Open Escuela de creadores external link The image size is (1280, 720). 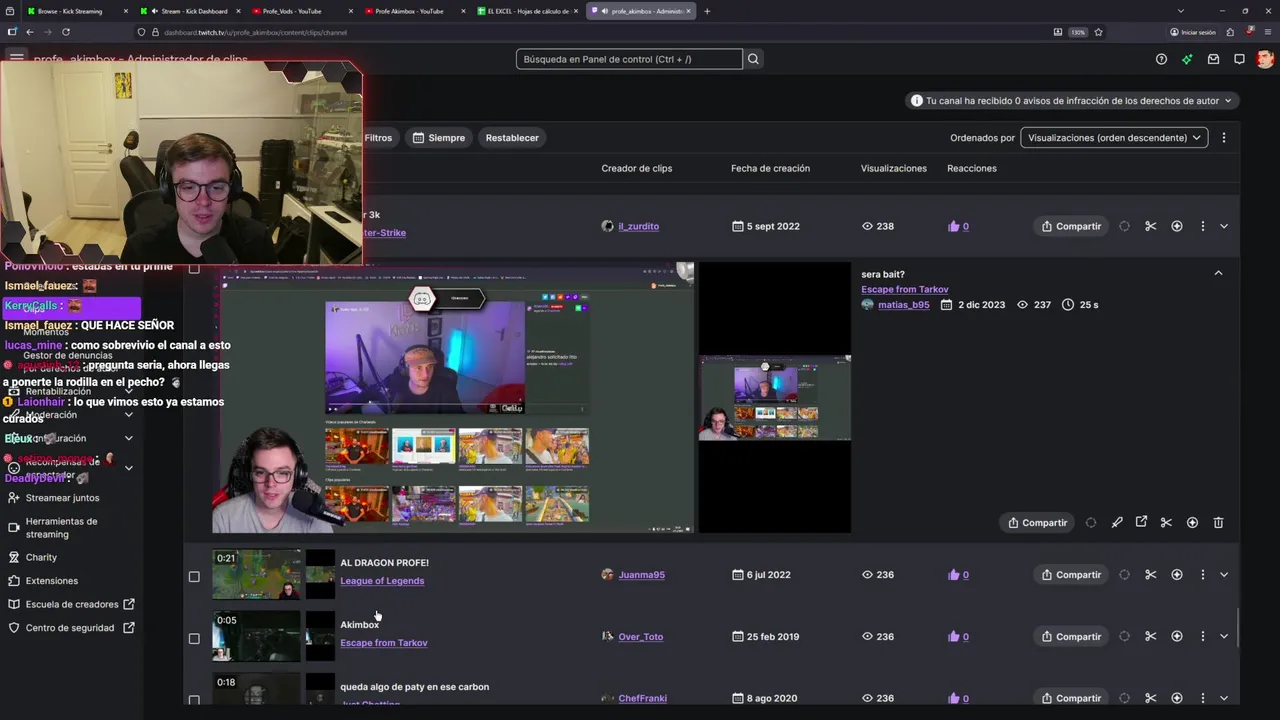(72, 604)
